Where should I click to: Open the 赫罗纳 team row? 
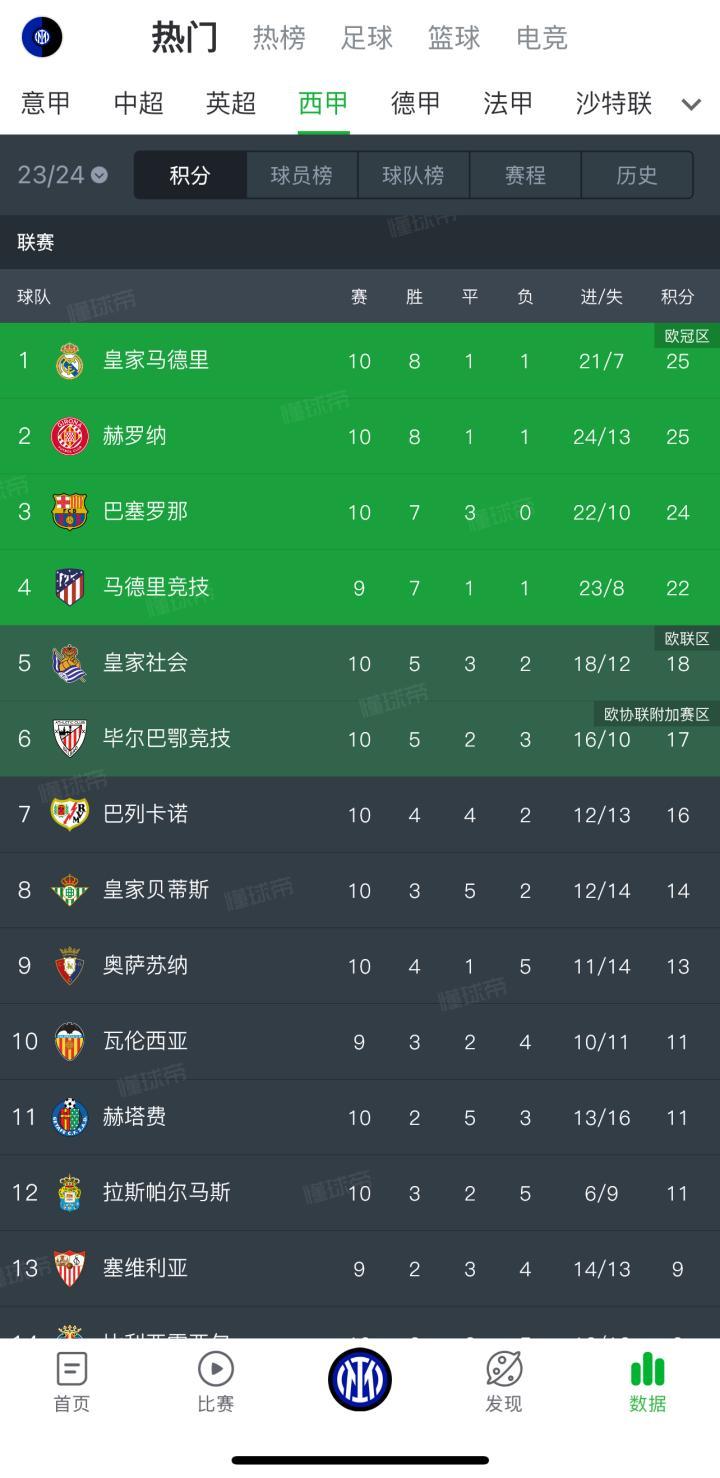point(360,436)
